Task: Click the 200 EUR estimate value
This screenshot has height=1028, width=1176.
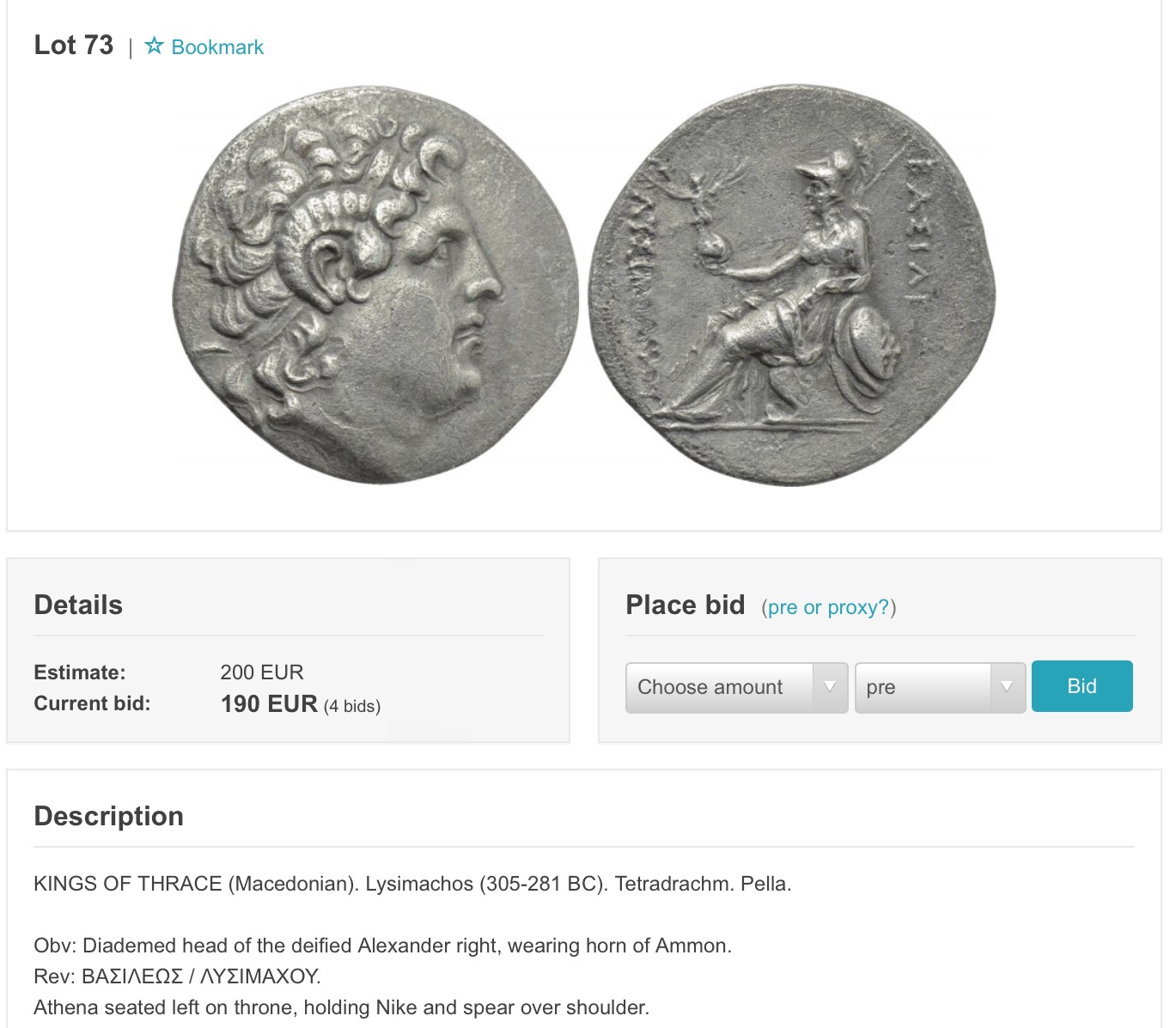Action: [262, 672]
